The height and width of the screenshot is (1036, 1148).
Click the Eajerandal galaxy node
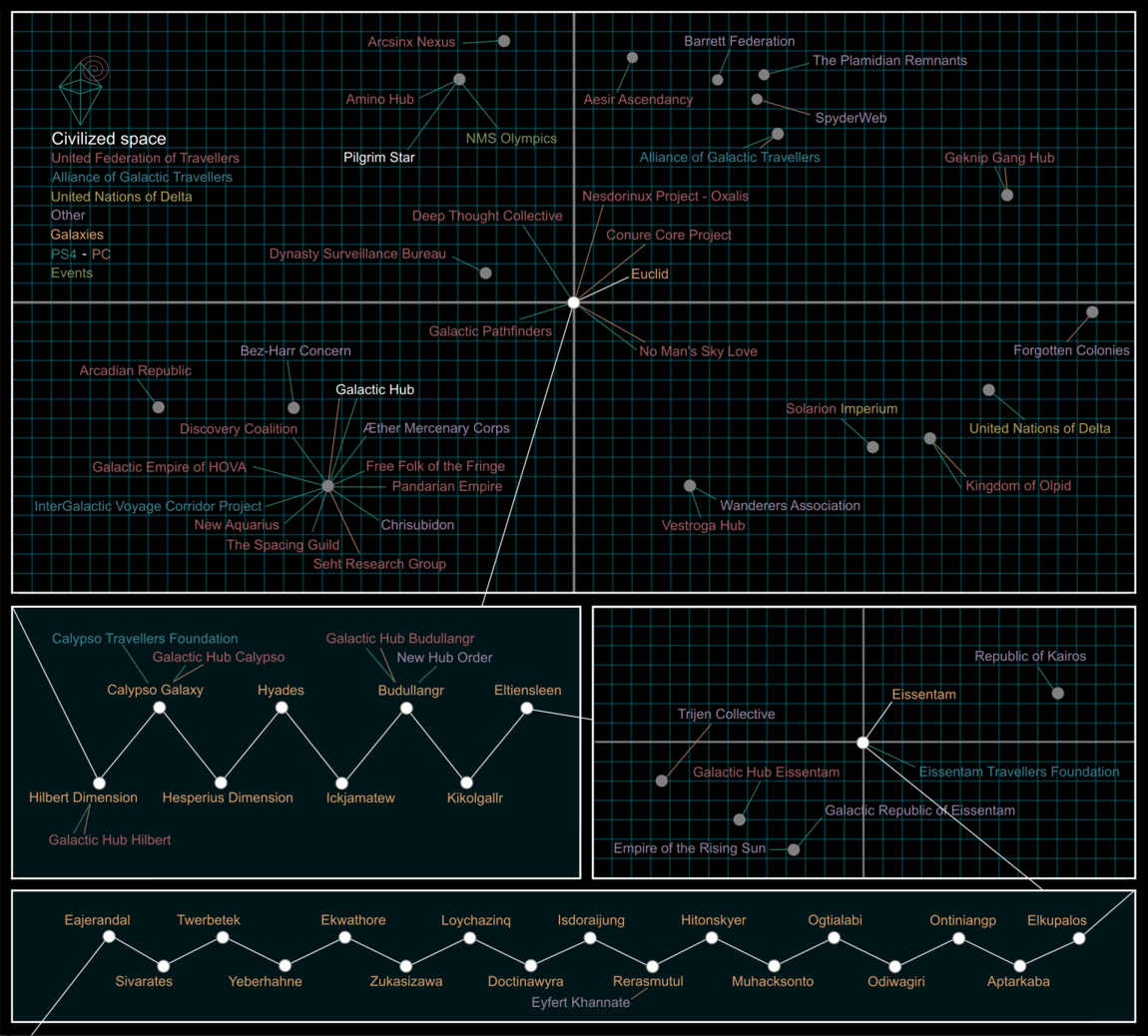coord(109,936)
